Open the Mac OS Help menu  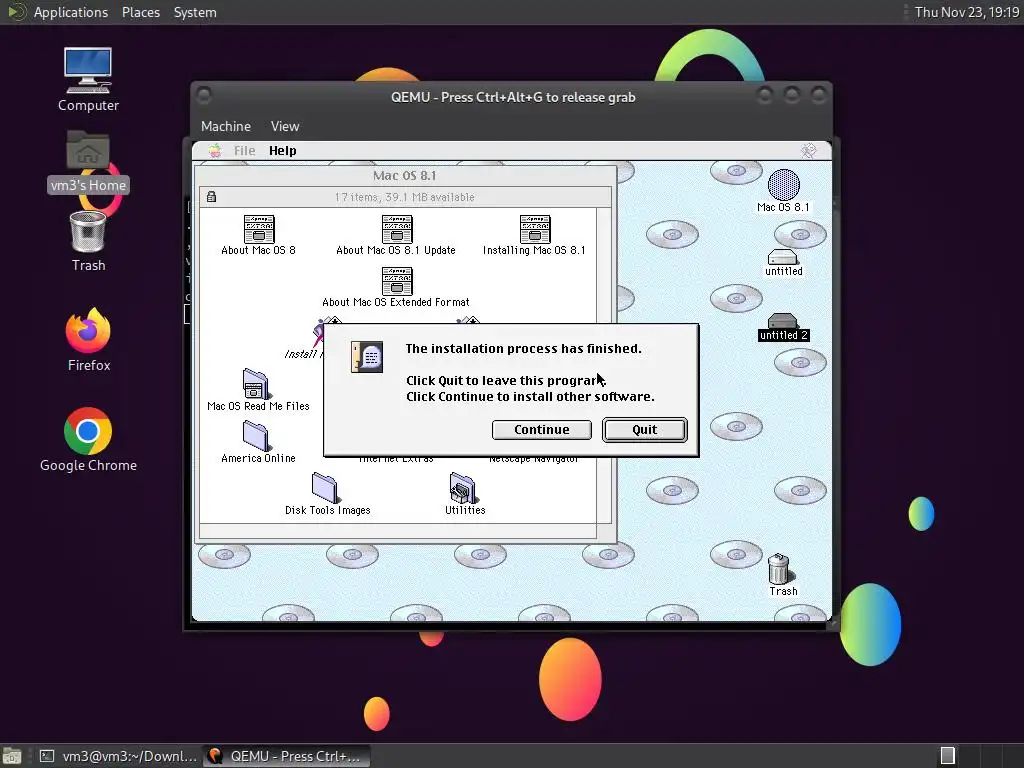pyautogui.click(x=283, y=151)
